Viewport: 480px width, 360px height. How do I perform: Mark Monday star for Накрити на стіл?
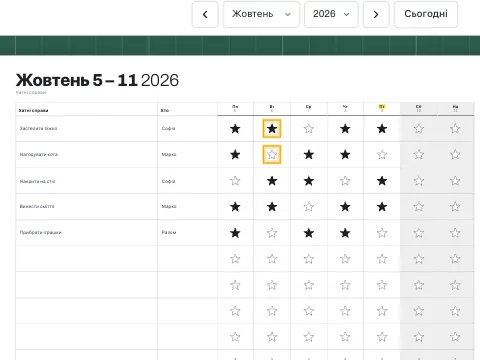(x=235, y=181)
